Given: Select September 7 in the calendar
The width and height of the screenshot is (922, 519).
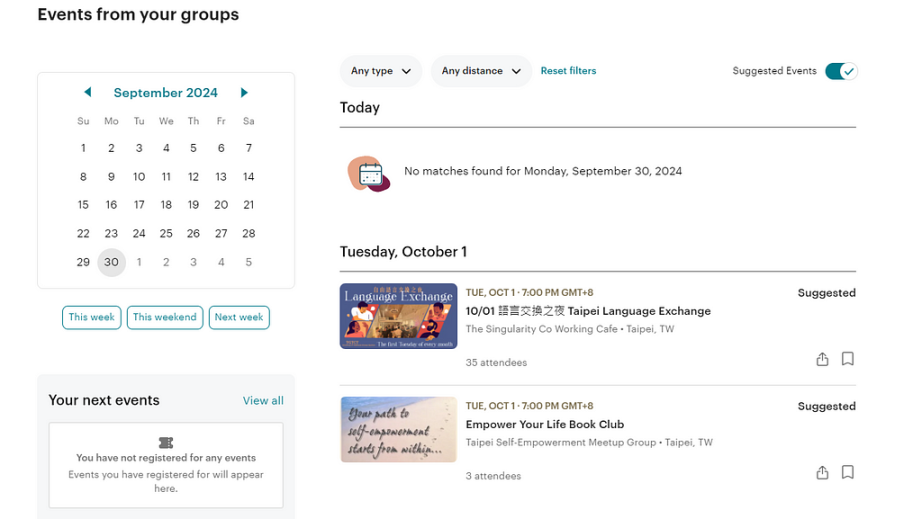Looking at the screenshot, I should click(x=249, y=148).
